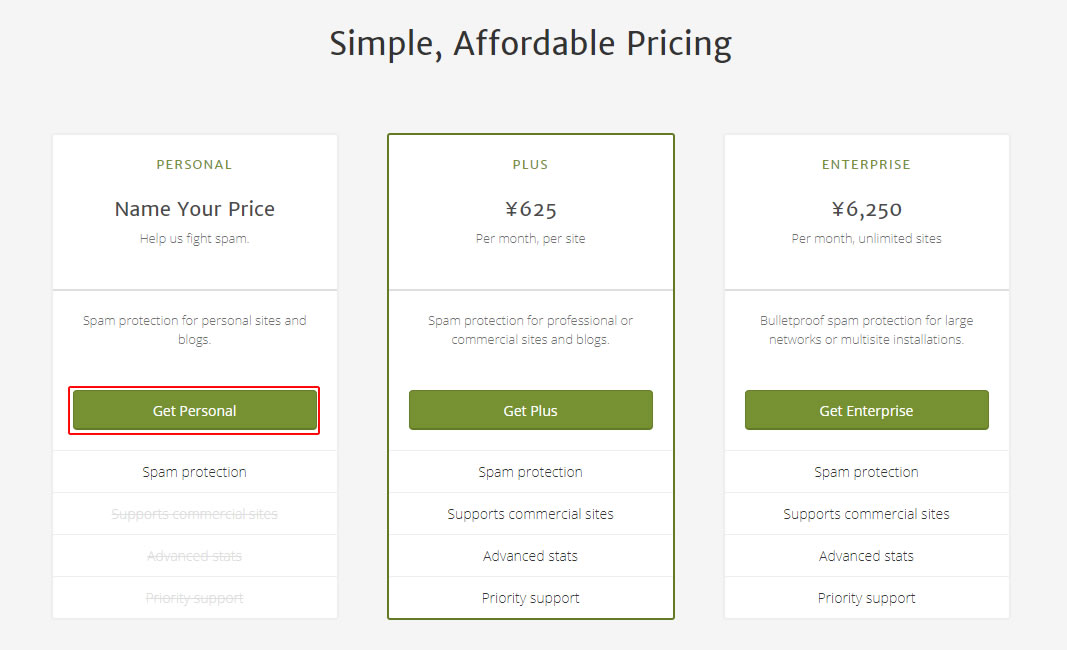
Task: Select the PLUS plan heading
Action: coord(531,165)
